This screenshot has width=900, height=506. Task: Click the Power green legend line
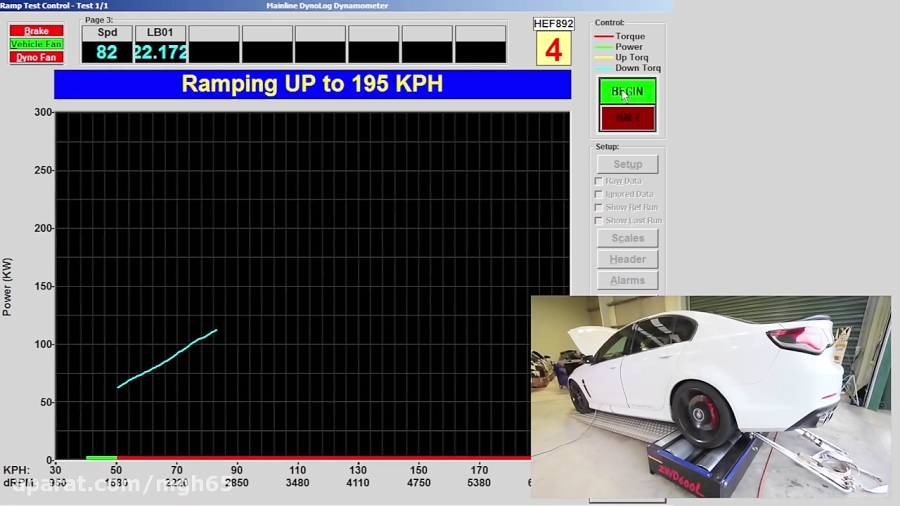coord(604,47)
